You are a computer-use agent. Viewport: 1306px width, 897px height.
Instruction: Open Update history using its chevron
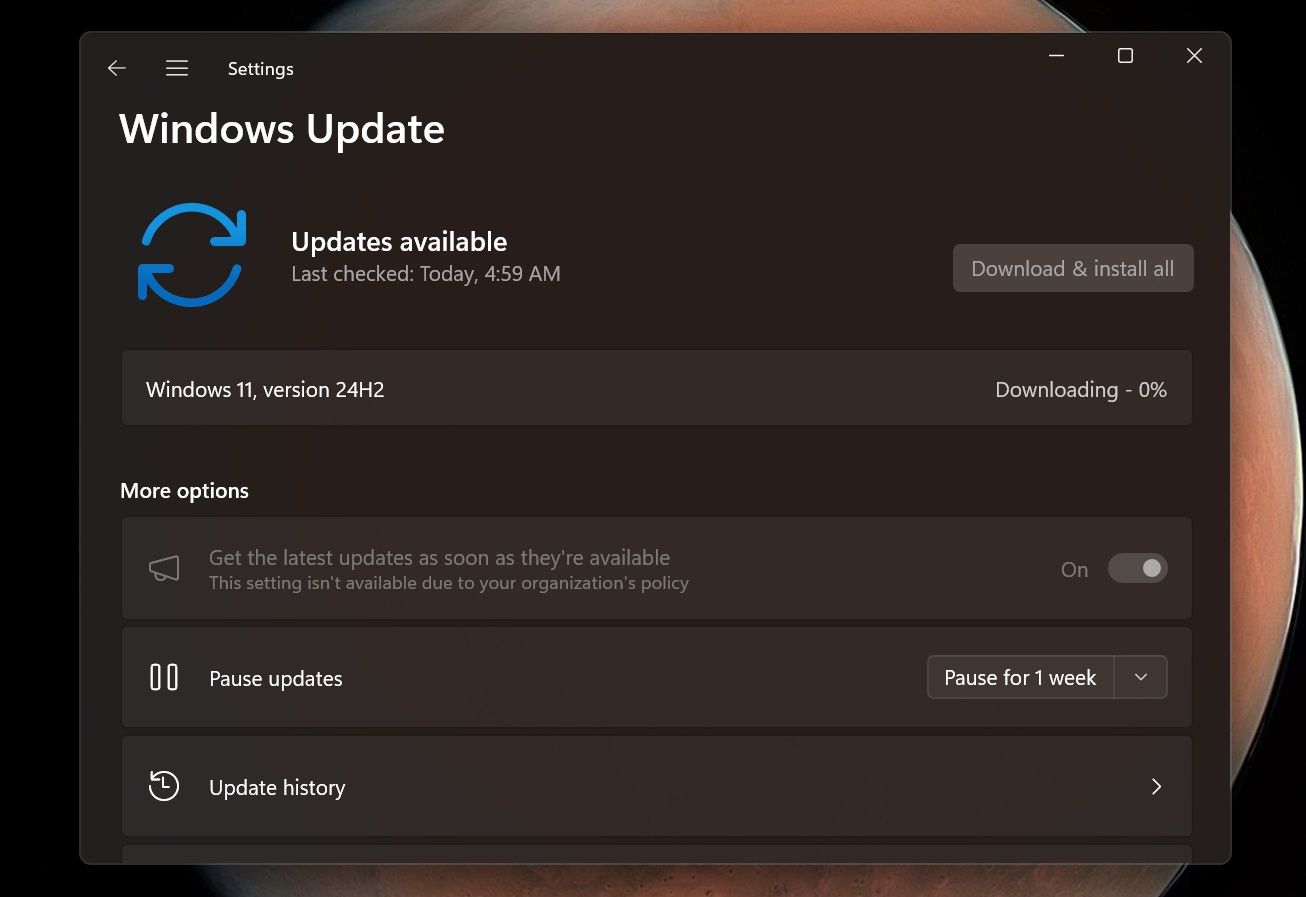1157,787
